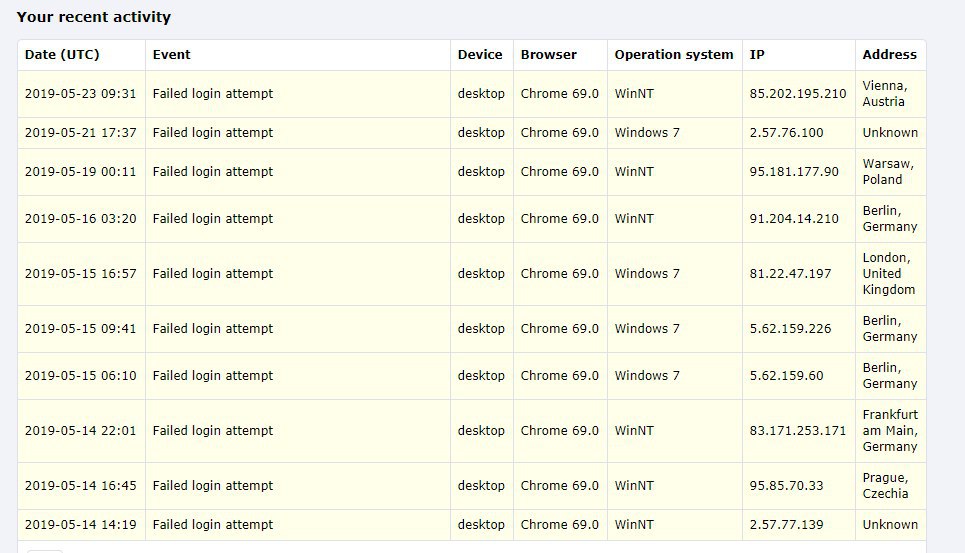
Task: Click IP address 85.202.195.210
Action: (798, 93)
